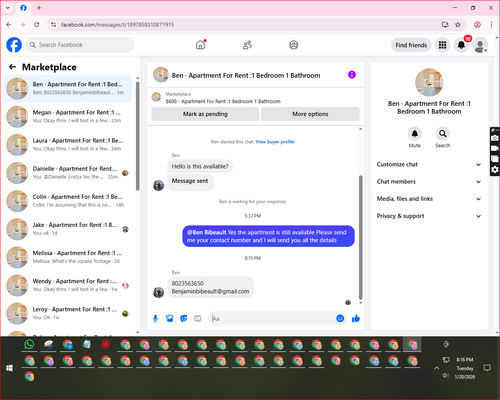Show hidden tray icons chevron
500x400 pixels.
[436, 368]
